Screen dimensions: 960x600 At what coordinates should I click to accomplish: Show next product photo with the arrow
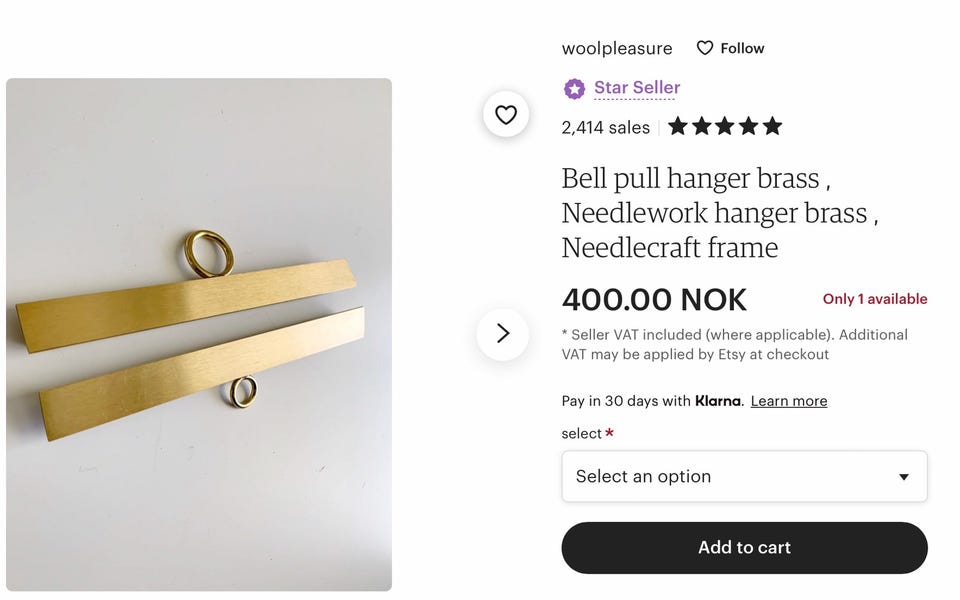point(503,334)
